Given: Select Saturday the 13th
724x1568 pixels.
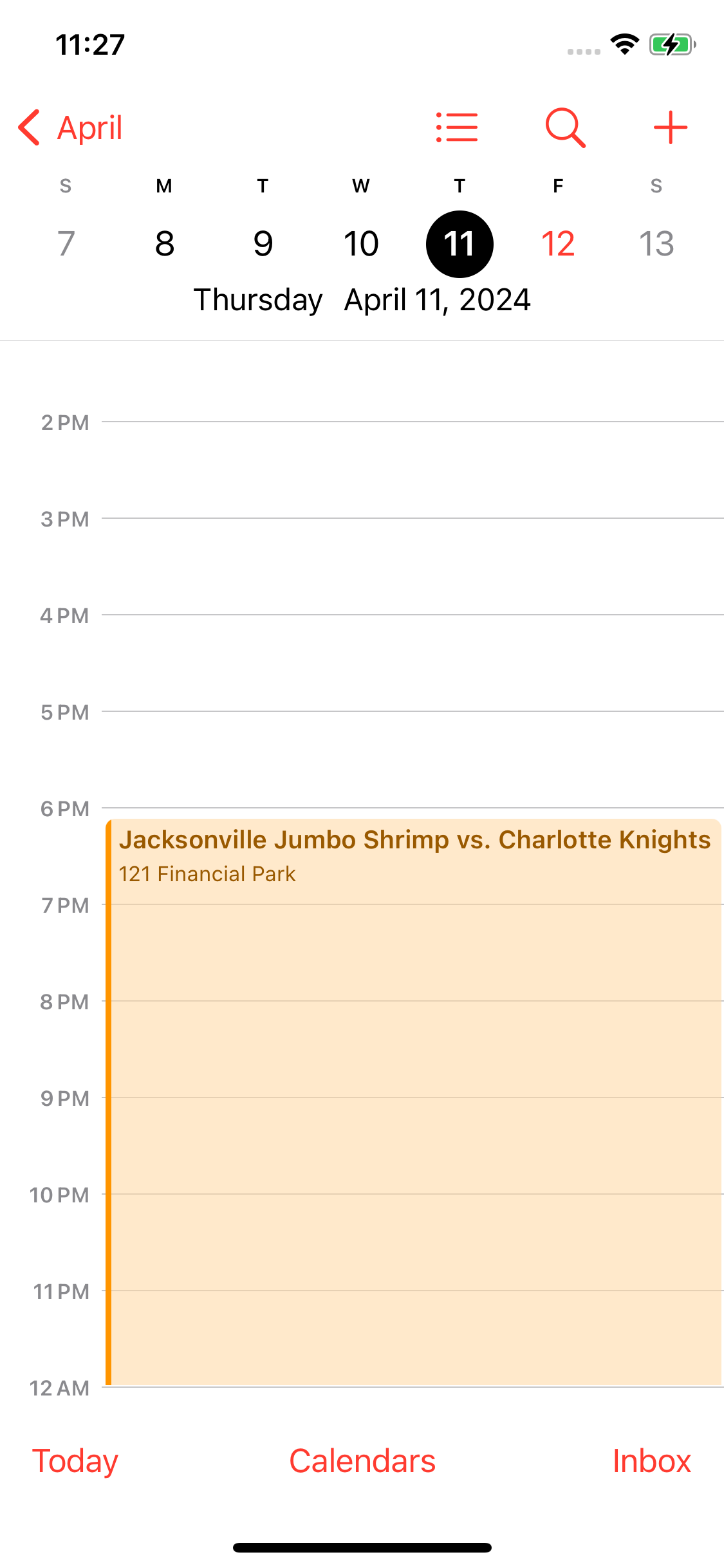Looking at the screenshot, I should (x=656, y=243).
